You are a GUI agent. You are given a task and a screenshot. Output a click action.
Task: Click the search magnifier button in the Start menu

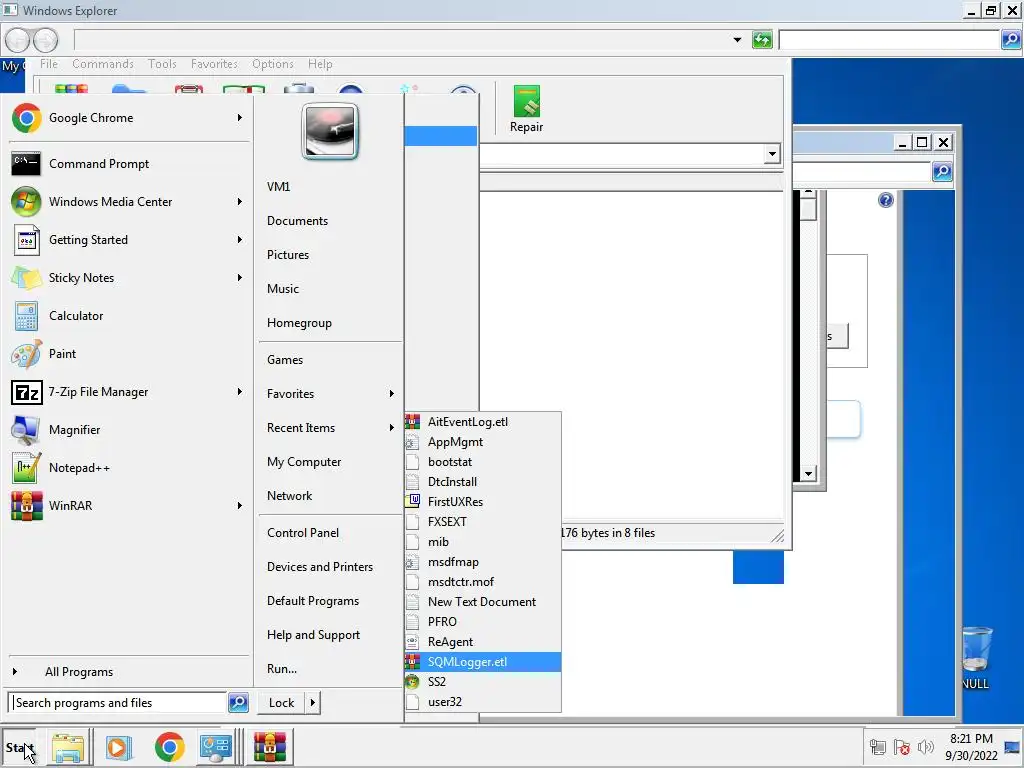tap(238, 703)
